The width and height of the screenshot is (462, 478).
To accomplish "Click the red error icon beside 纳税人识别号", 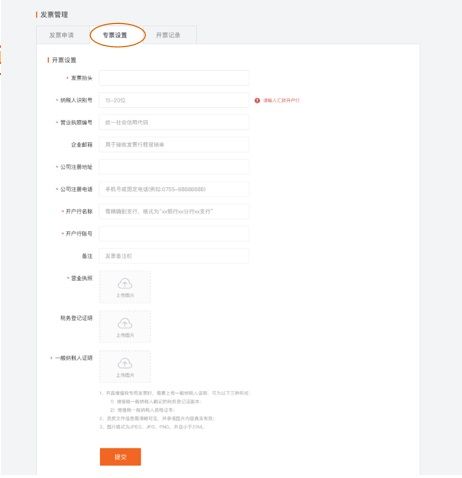I will click(257, 100).
